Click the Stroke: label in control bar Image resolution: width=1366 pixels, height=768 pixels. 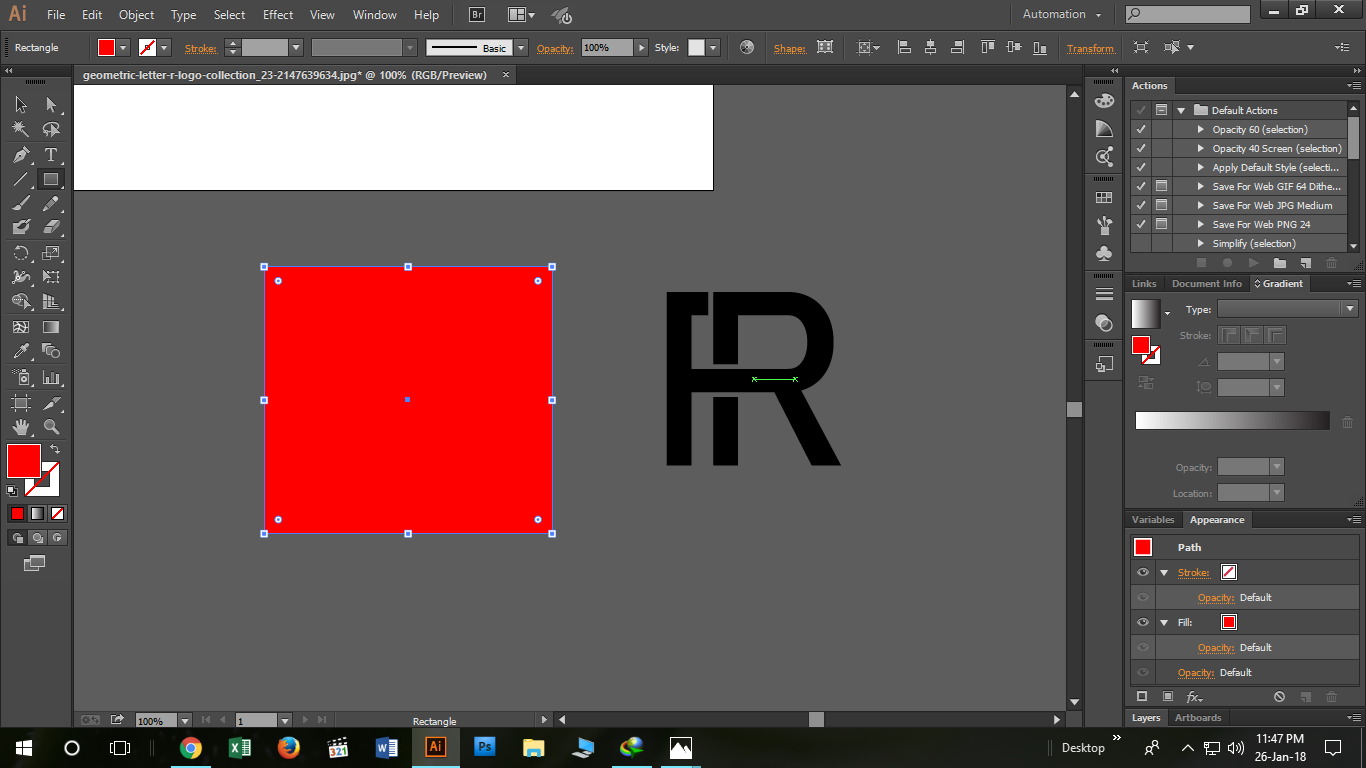(201, 48)
